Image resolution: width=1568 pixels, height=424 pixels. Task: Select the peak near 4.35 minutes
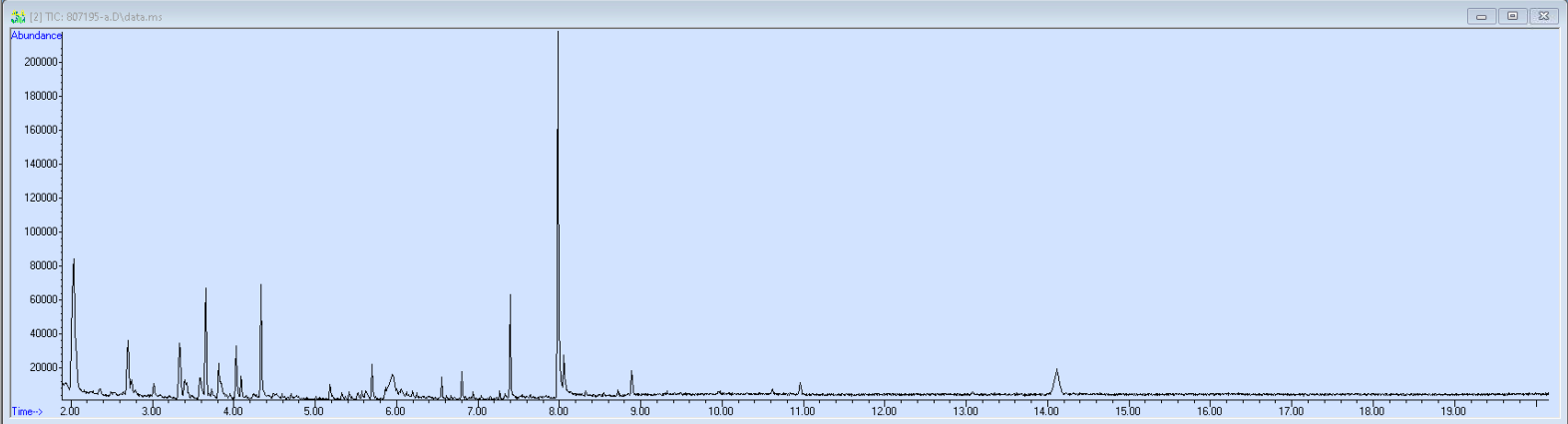(x=261, y=340)
